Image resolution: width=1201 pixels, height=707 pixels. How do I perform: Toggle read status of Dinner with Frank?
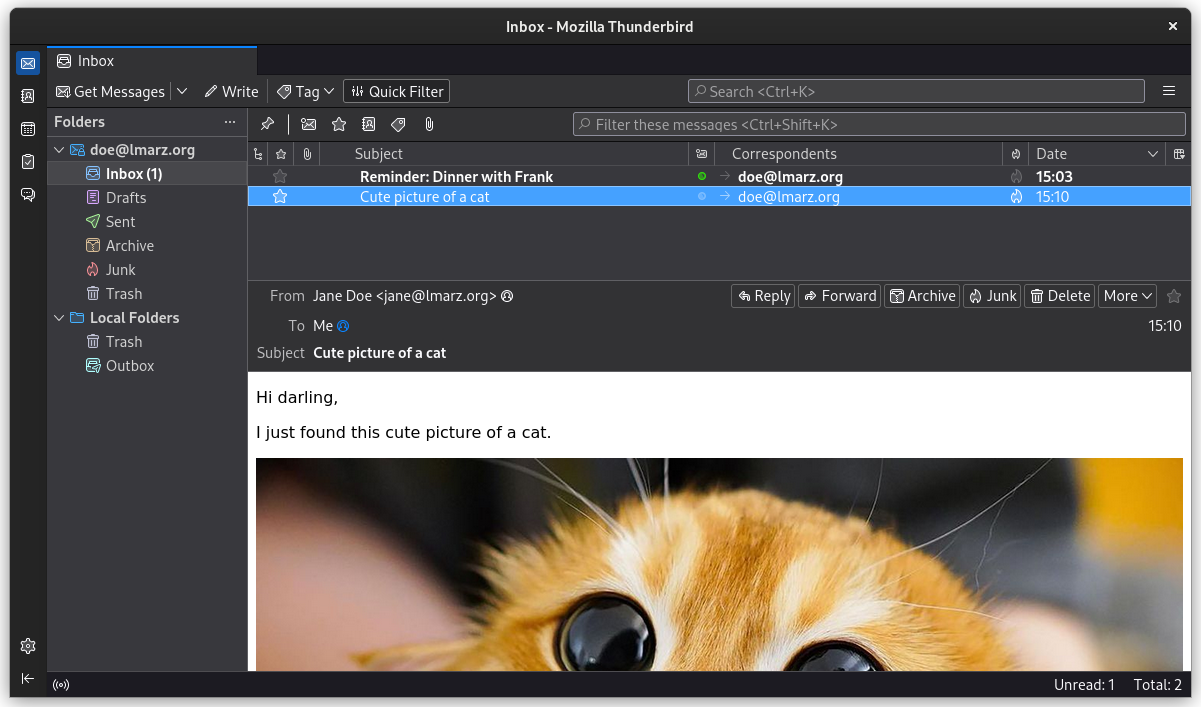click(x=702, y=177)
